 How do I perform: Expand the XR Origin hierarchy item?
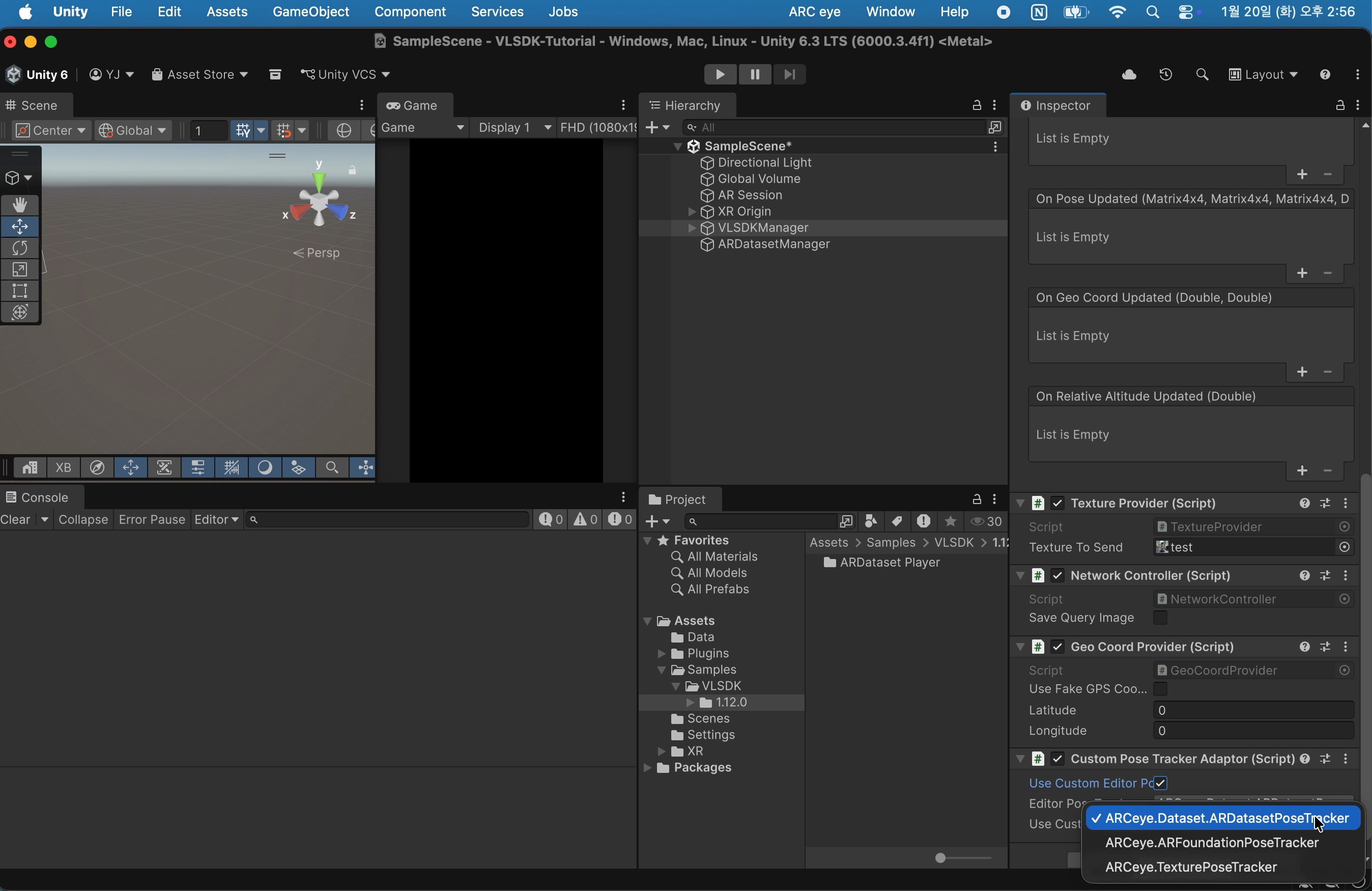pyautogui.click(x=691, y=212)
